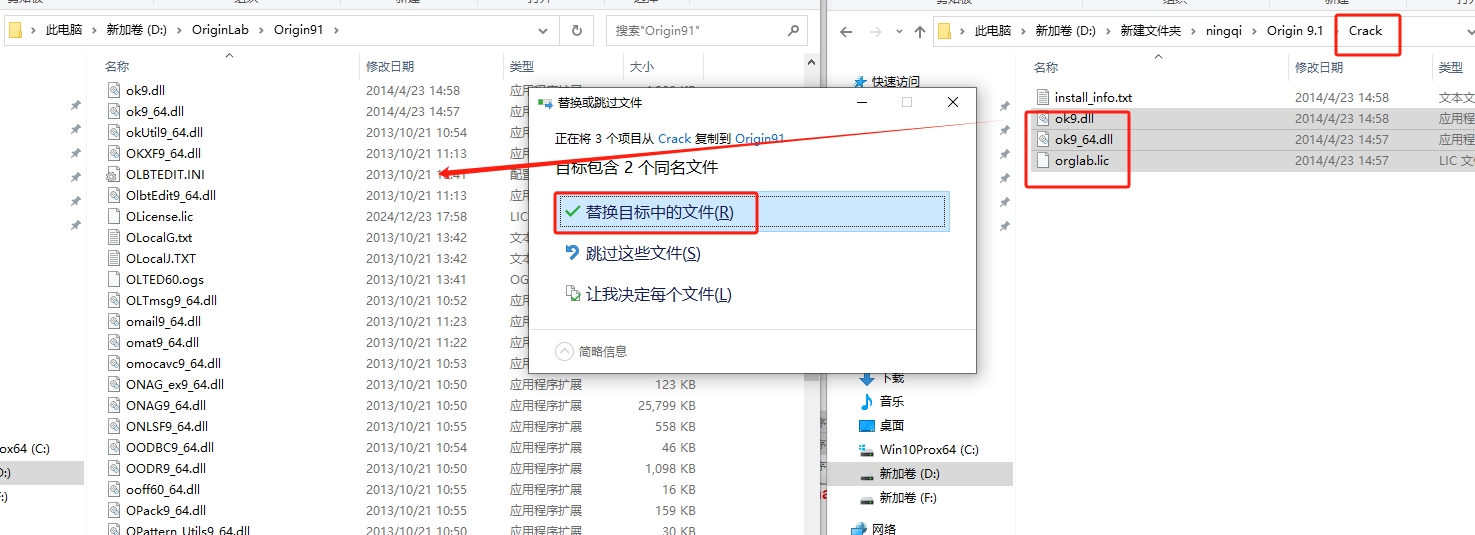The width and height of the screenshot is (1475, 535).
Task: Select OLocalJ.TXT file name
Action: point(161,258)
